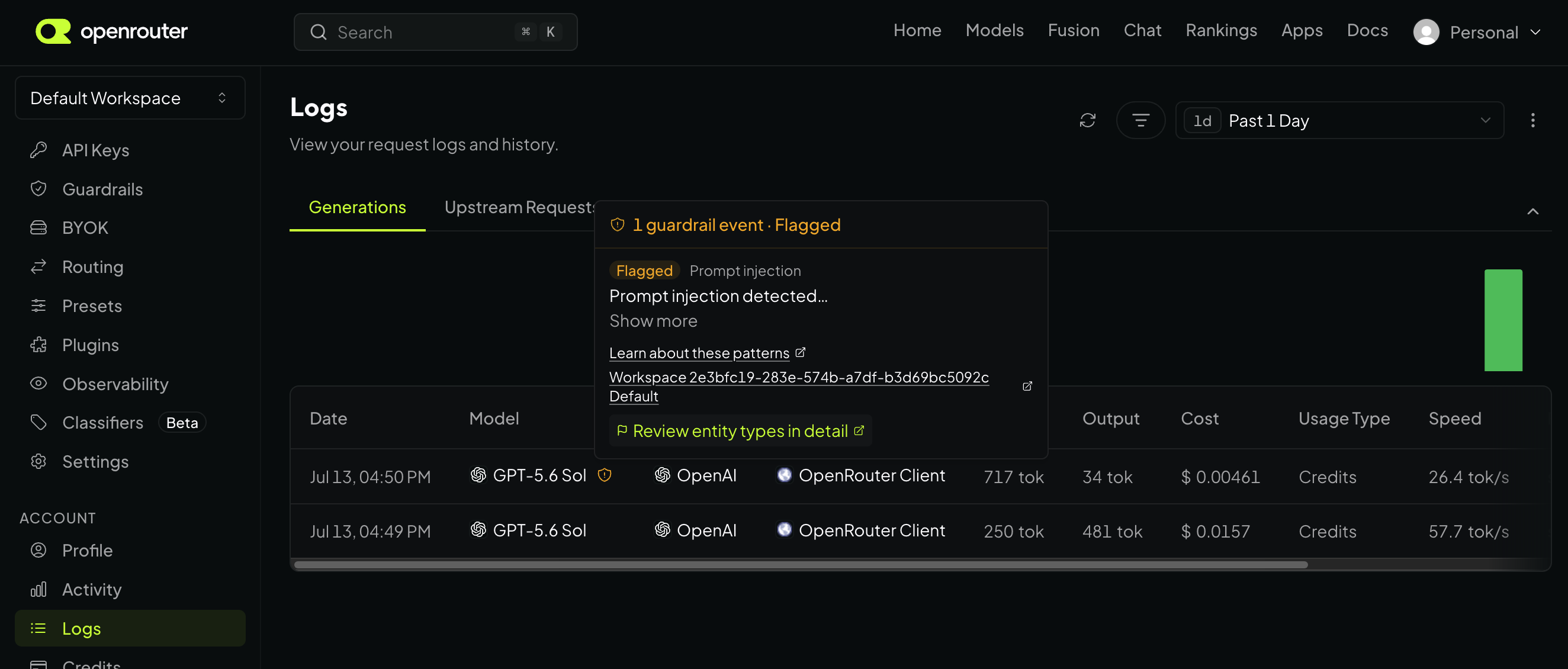Click the 57.7 tok/s speed cell

(1468, 532)
